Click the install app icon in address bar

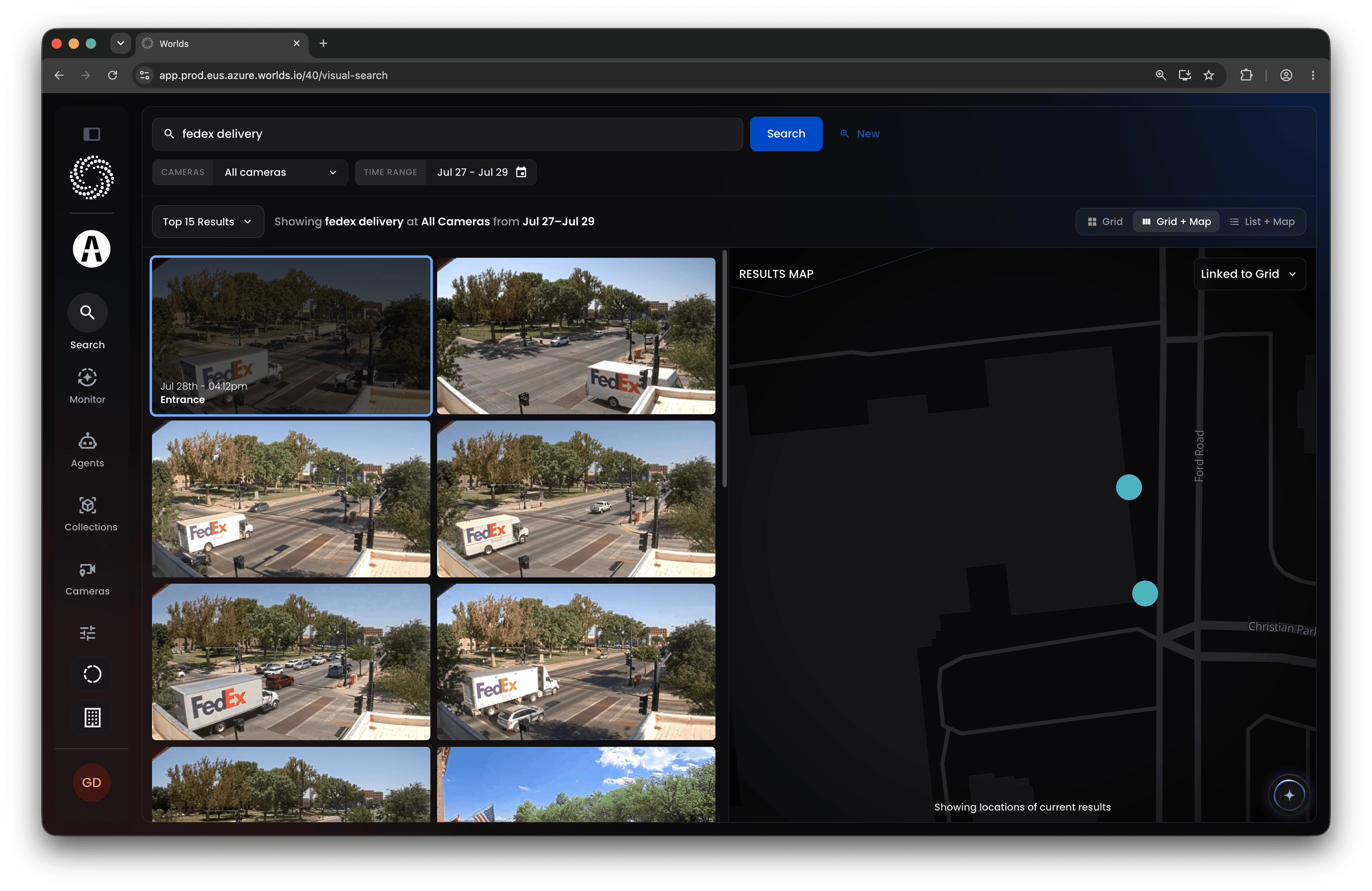pyautogui.click(x=1185, y=76)
